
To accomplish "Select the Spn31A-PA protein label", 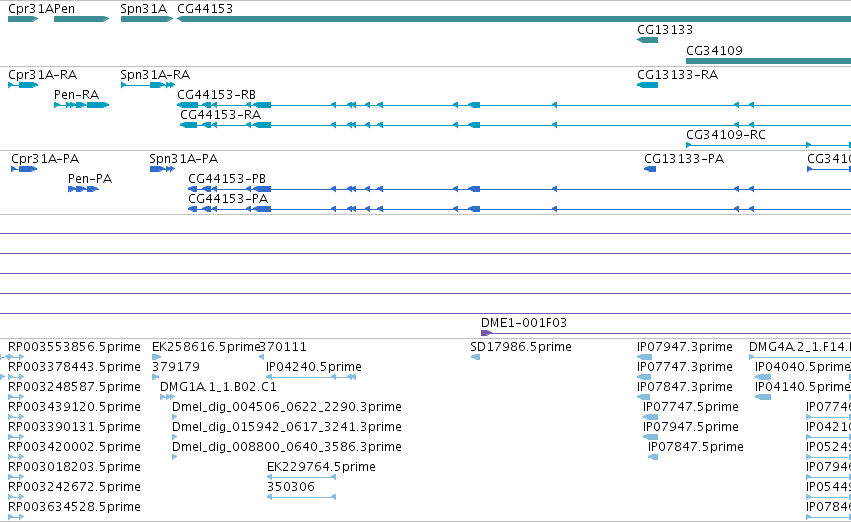I will pos(183,159).
